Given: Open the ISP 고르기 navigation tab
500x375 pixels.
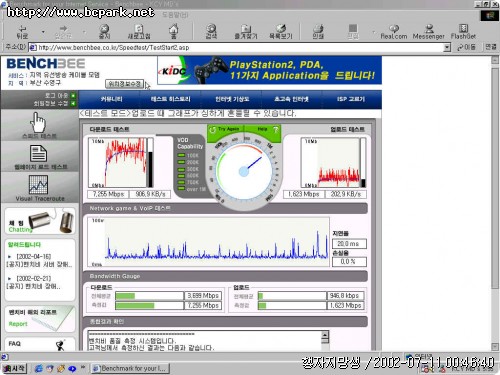Looking at the screenshot, I should [351, 99].
